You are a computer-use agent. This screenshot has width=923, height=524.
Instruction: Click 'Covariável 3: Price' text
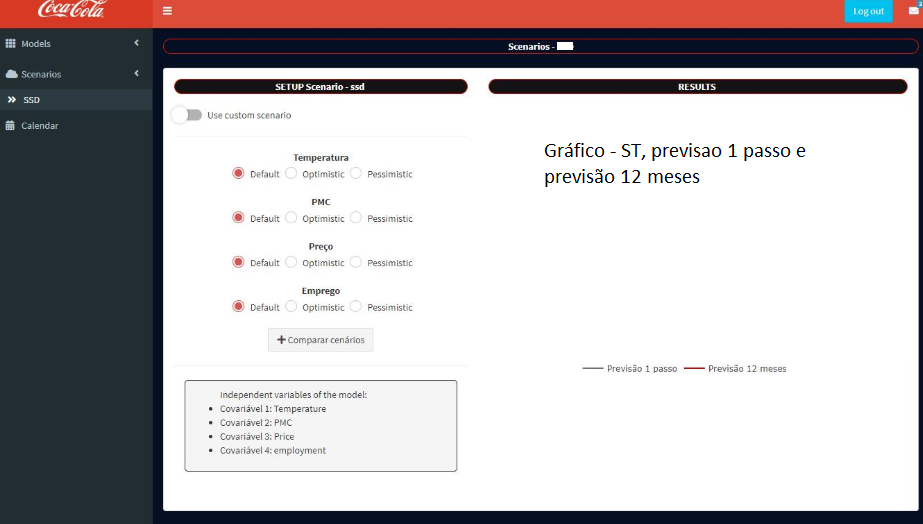click(257, 436)
